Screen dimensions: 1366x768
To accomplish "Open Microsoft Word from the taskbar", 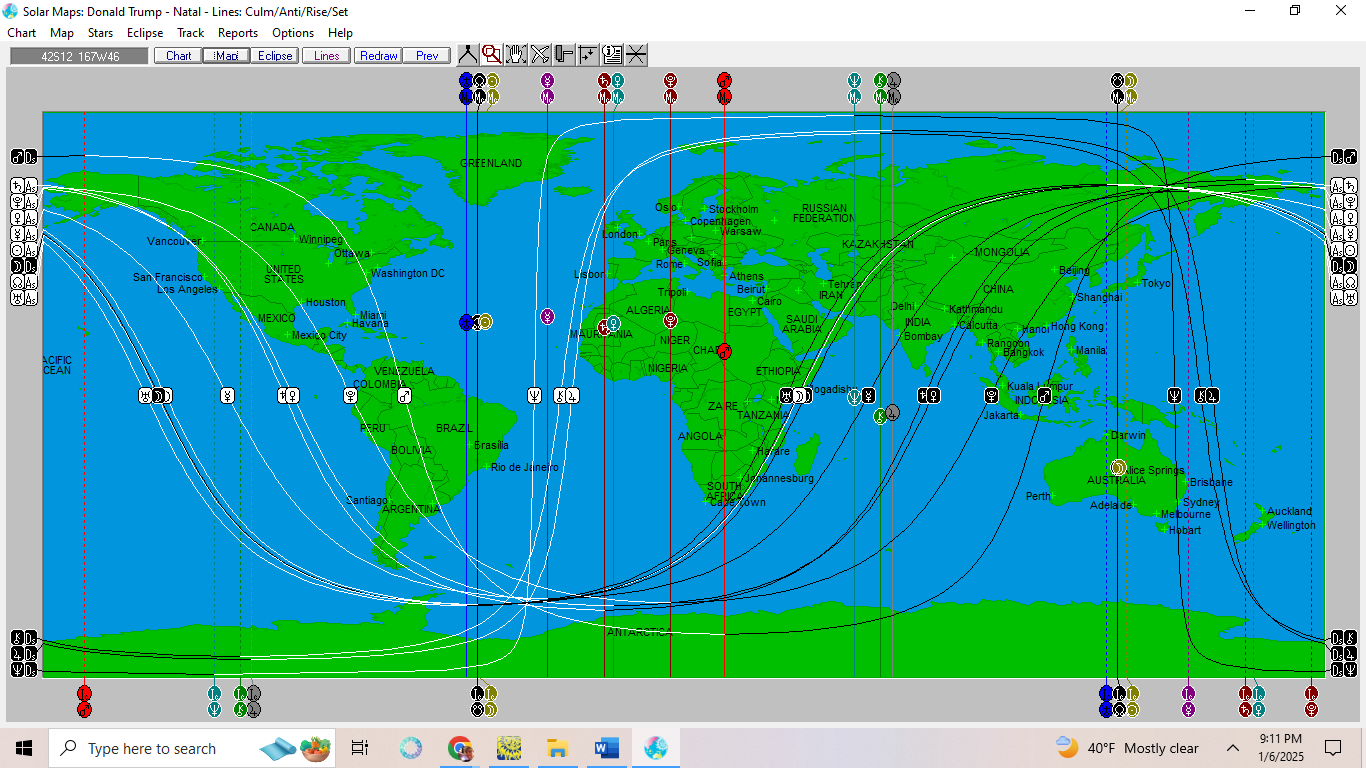I will pos(607,748).
